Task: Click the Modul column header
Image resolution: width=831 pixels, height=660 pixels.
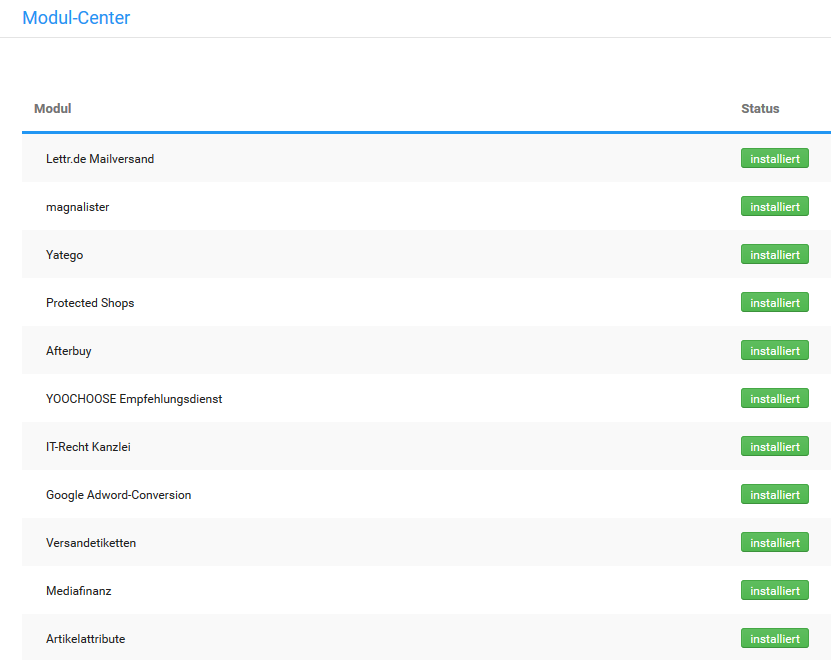Action: 53,108
